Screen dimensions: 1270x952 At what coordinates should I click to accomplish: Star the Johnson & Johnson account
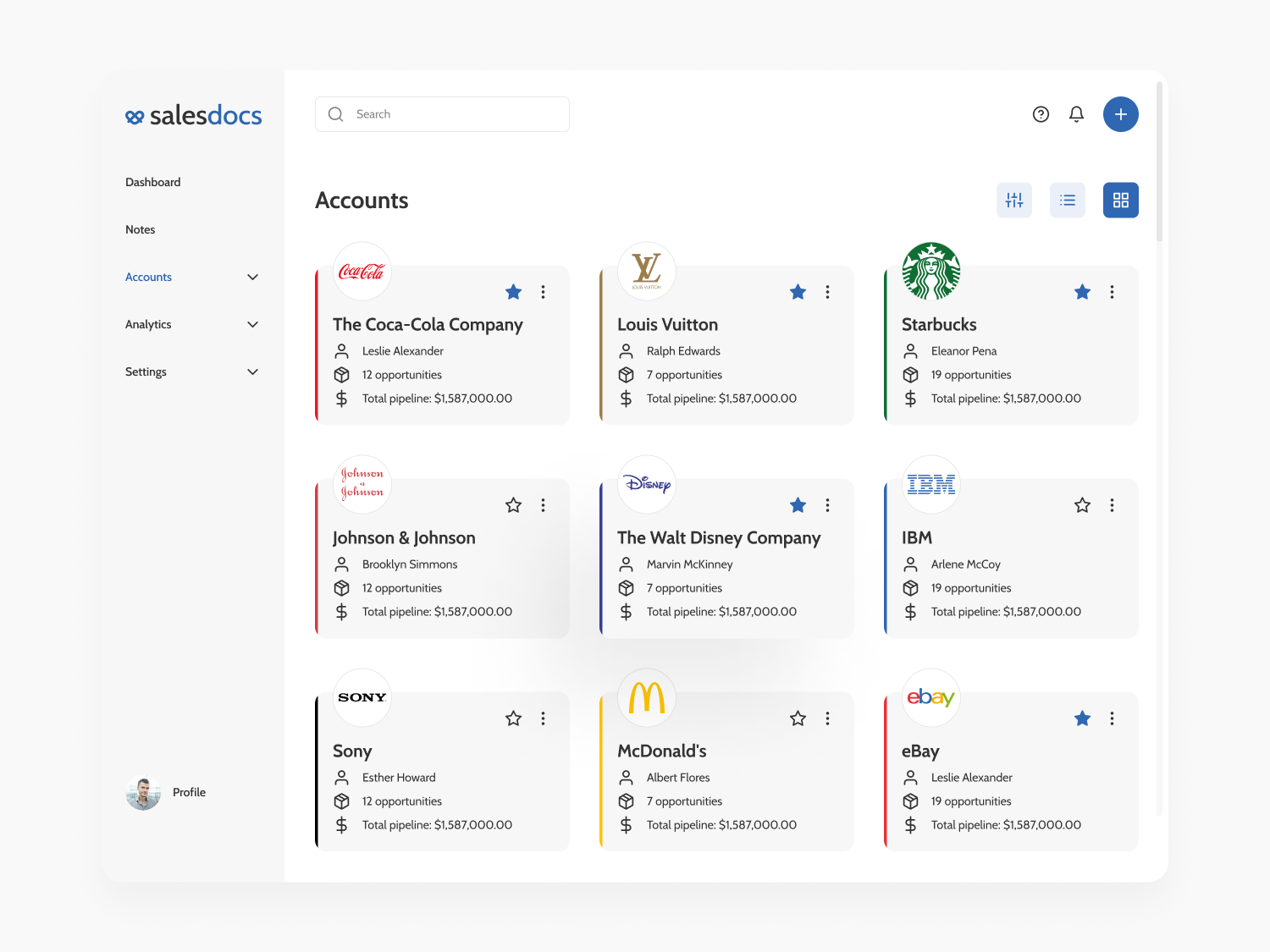[514, 505]
